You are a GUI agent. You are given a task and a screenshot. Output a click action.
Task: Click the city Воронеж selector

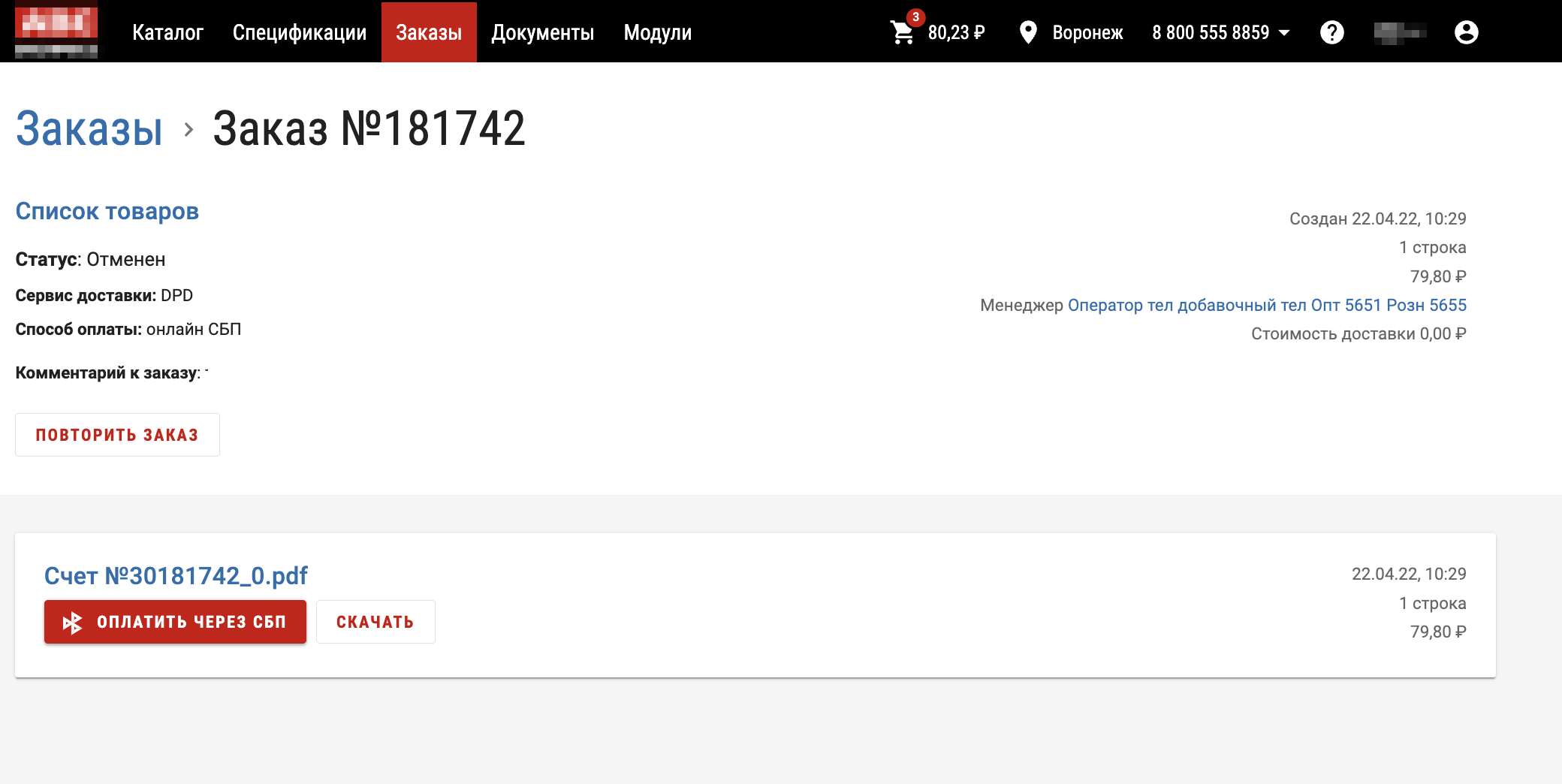1087,33
